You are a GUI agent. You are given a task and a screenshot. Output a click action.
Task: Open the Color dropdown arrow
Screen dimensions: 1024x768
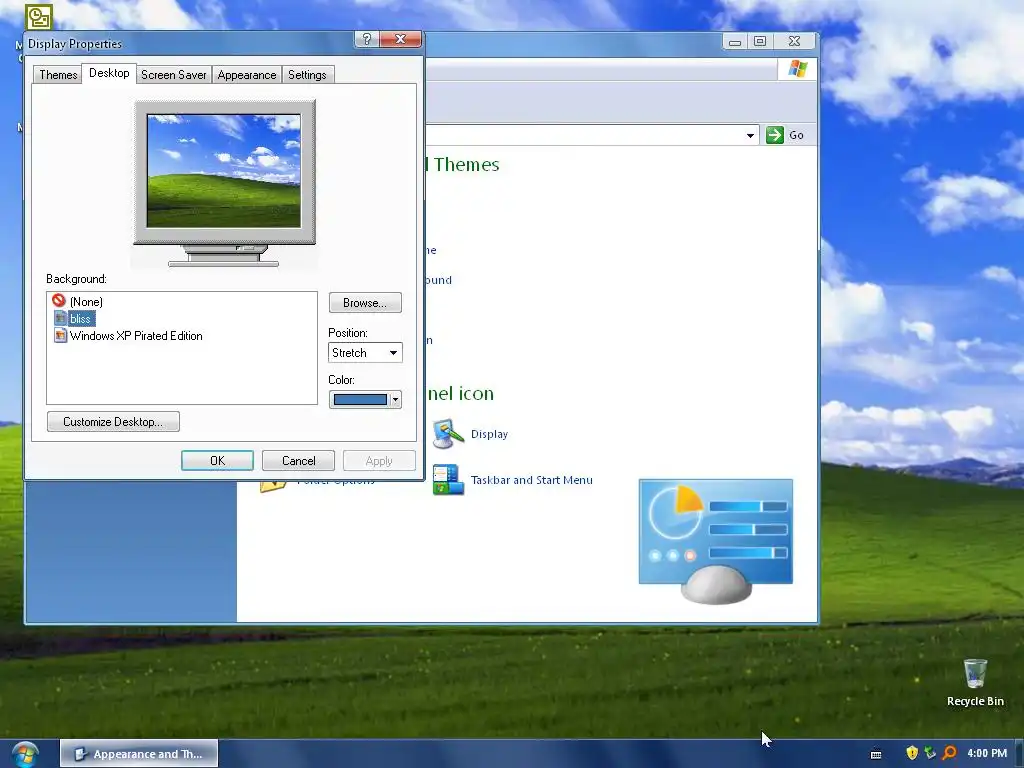pyautogui.click(x=395, y=400)
